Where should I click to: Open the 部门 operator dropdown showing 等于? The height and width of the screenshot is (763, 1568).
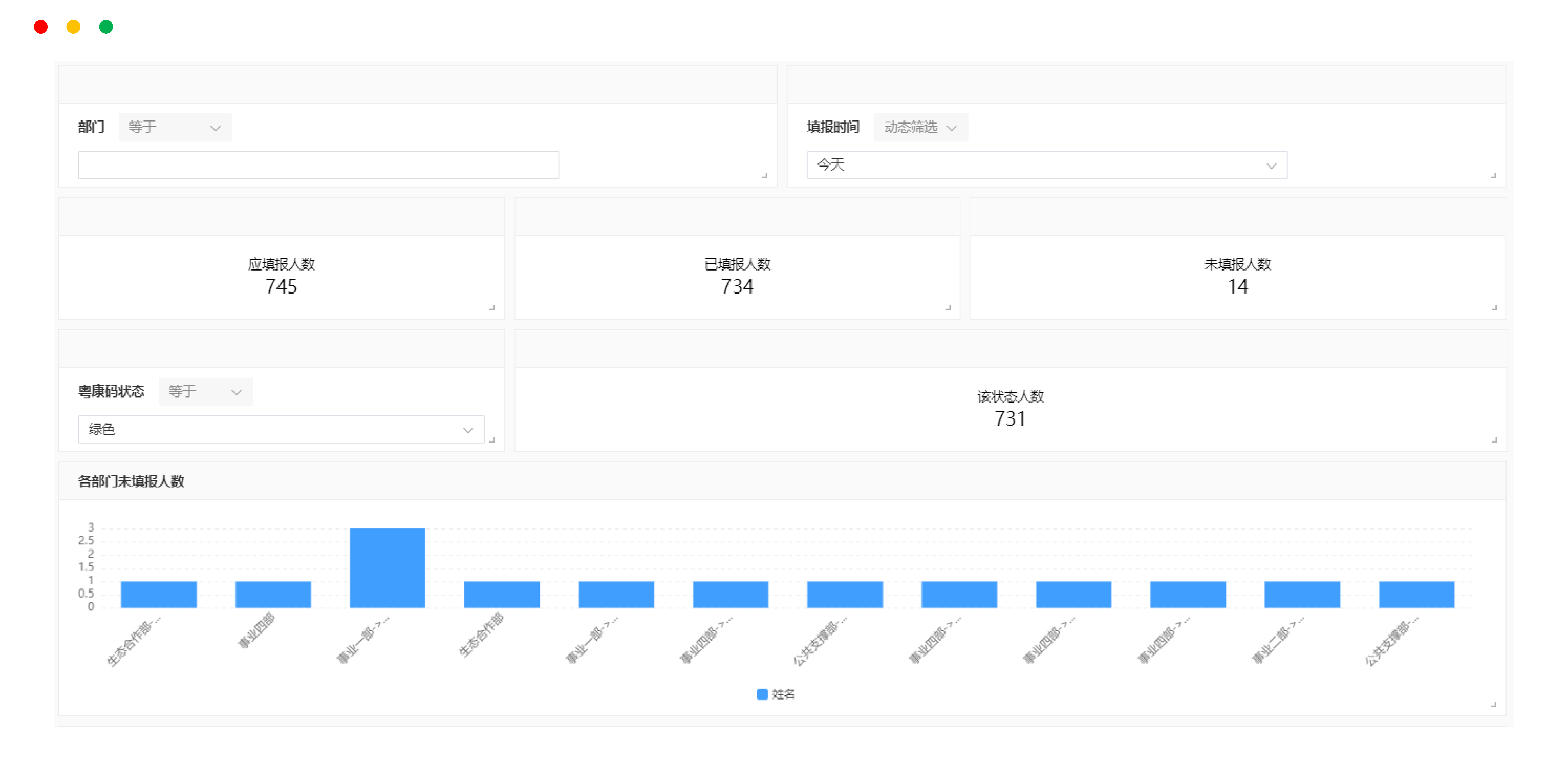(x=175, y=127)
